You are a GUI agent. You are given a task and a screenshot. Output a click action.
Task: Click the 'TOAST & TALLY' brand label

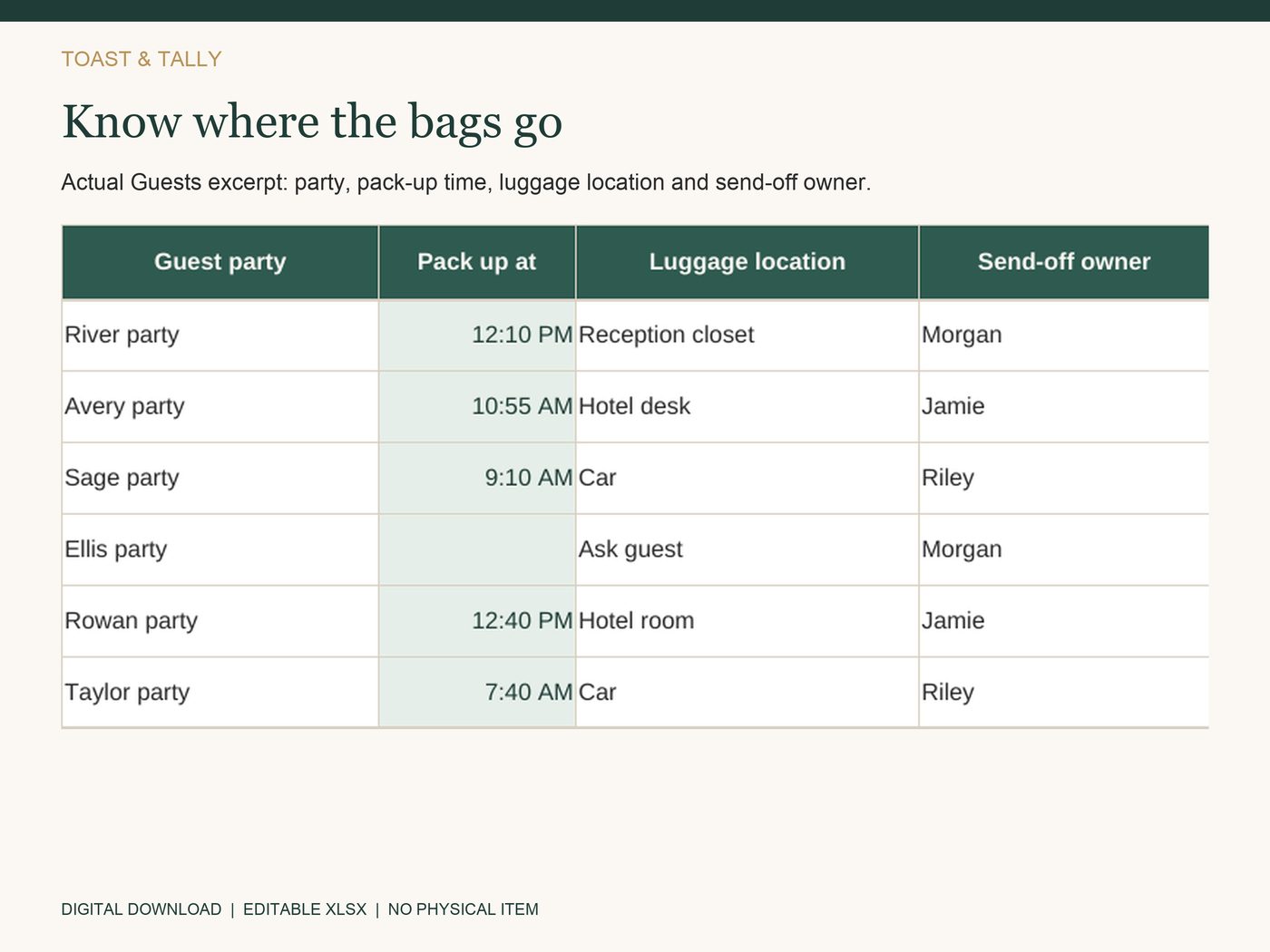click(x=142, y=60)
